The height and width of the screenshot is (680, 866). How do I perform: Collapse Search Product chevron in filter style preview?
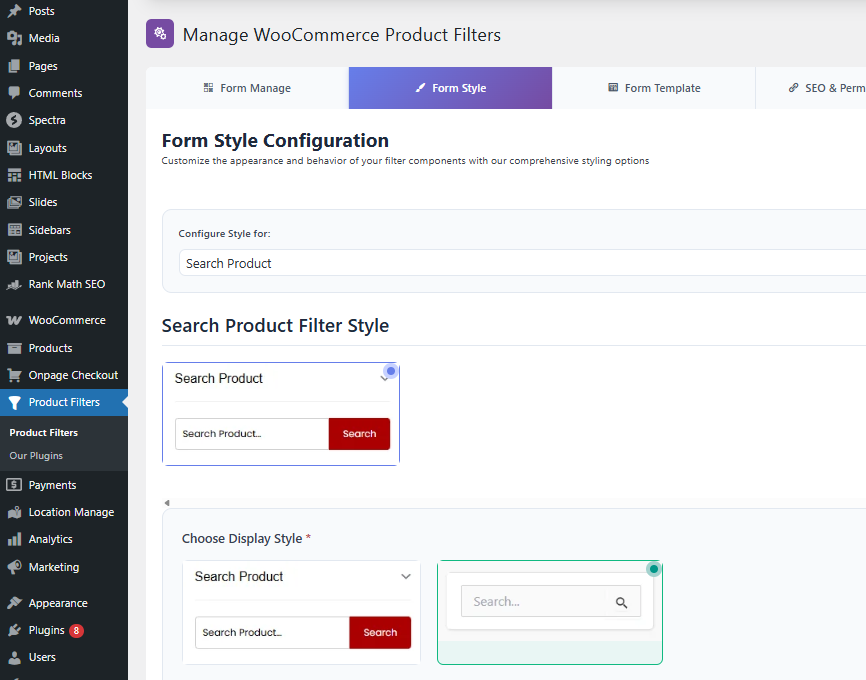pyautogui.click(x=384, y=379)
